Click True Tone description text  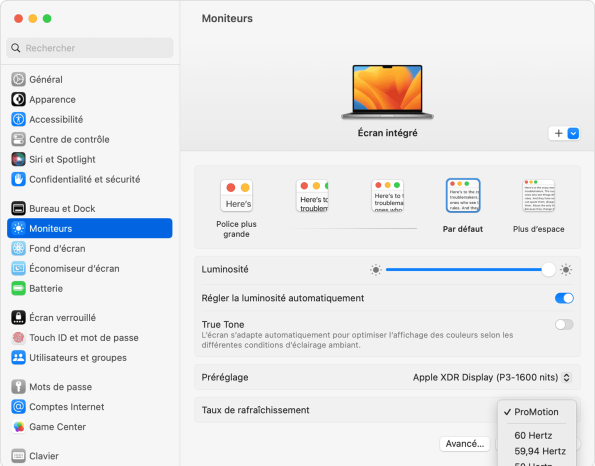pyautogui.click(x=357, y=340)
